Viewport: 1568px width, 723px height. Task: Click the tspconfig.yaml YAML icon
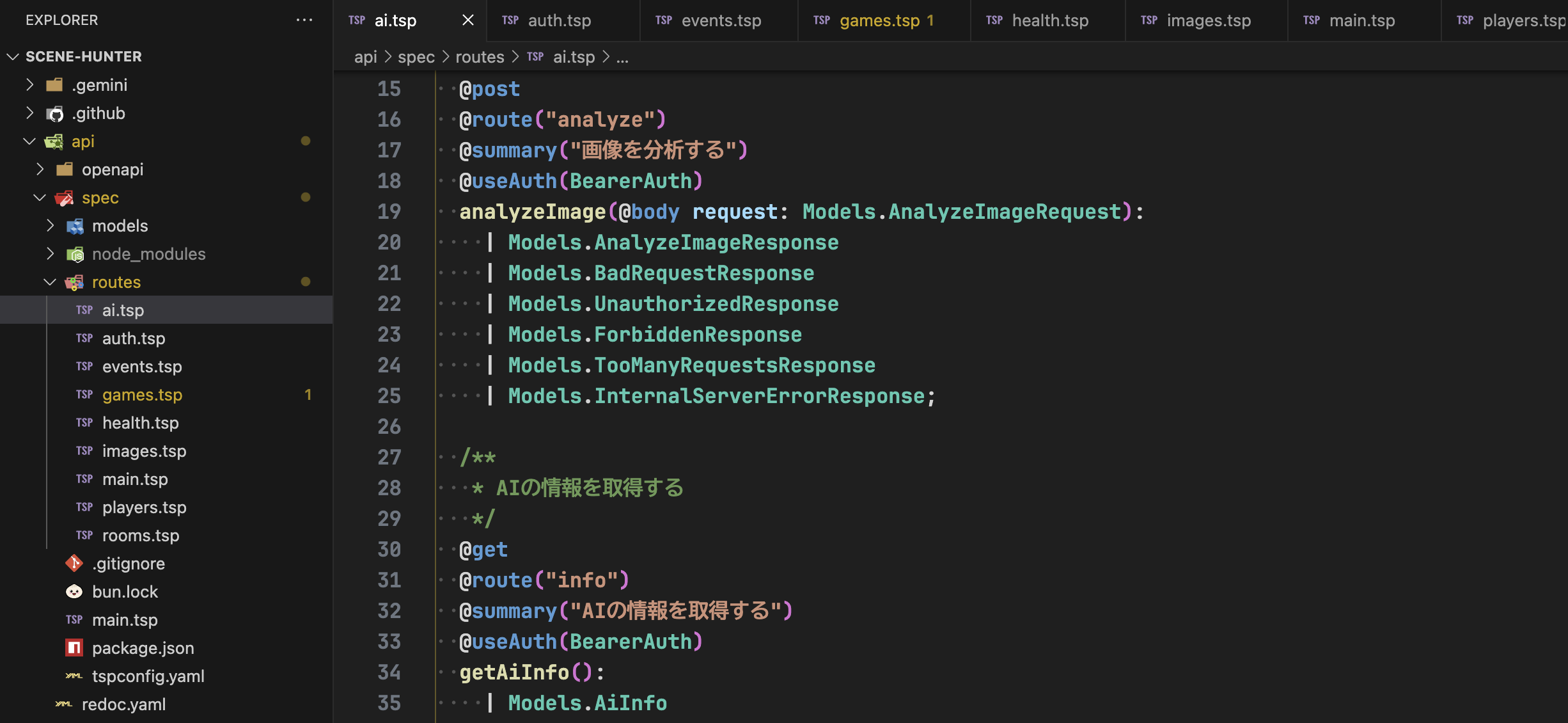pos(74,676)
